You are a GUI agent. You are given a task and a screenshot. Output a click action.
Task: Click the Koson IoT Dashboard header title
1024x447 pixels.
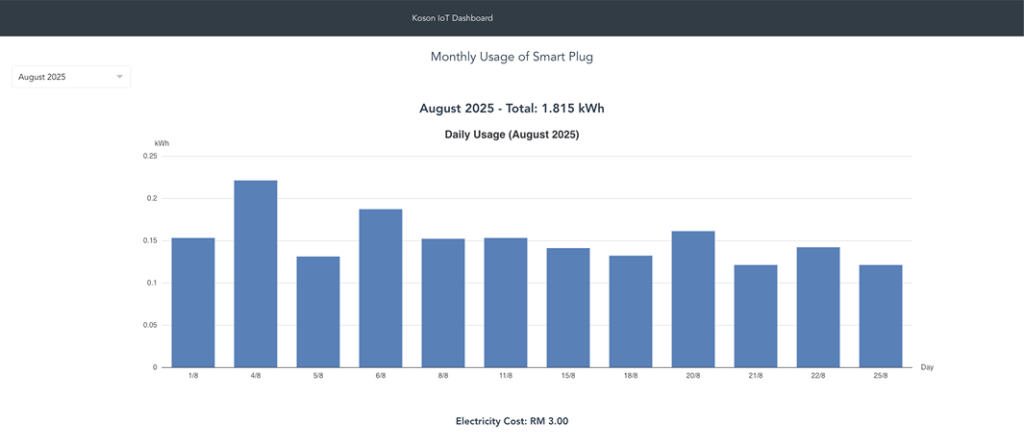(453, 18)
